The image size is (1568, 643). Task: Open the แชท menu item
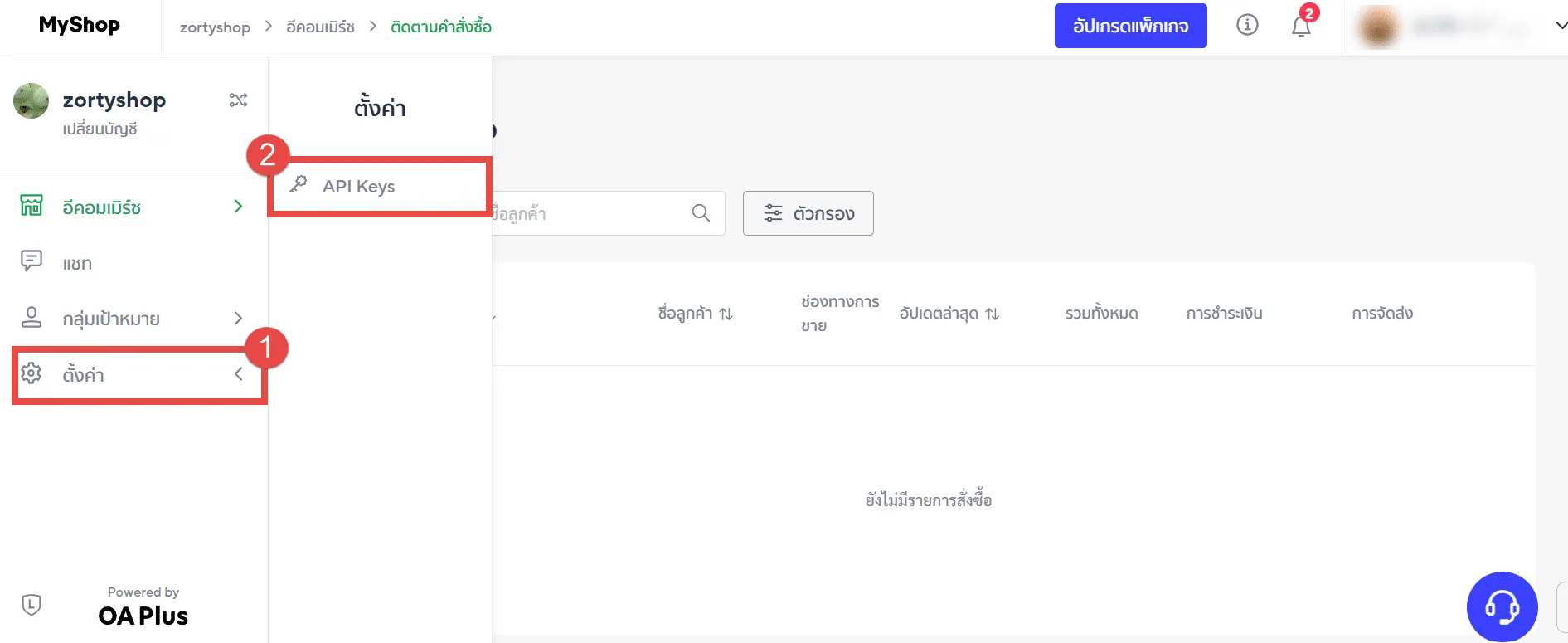pos(77,264)
